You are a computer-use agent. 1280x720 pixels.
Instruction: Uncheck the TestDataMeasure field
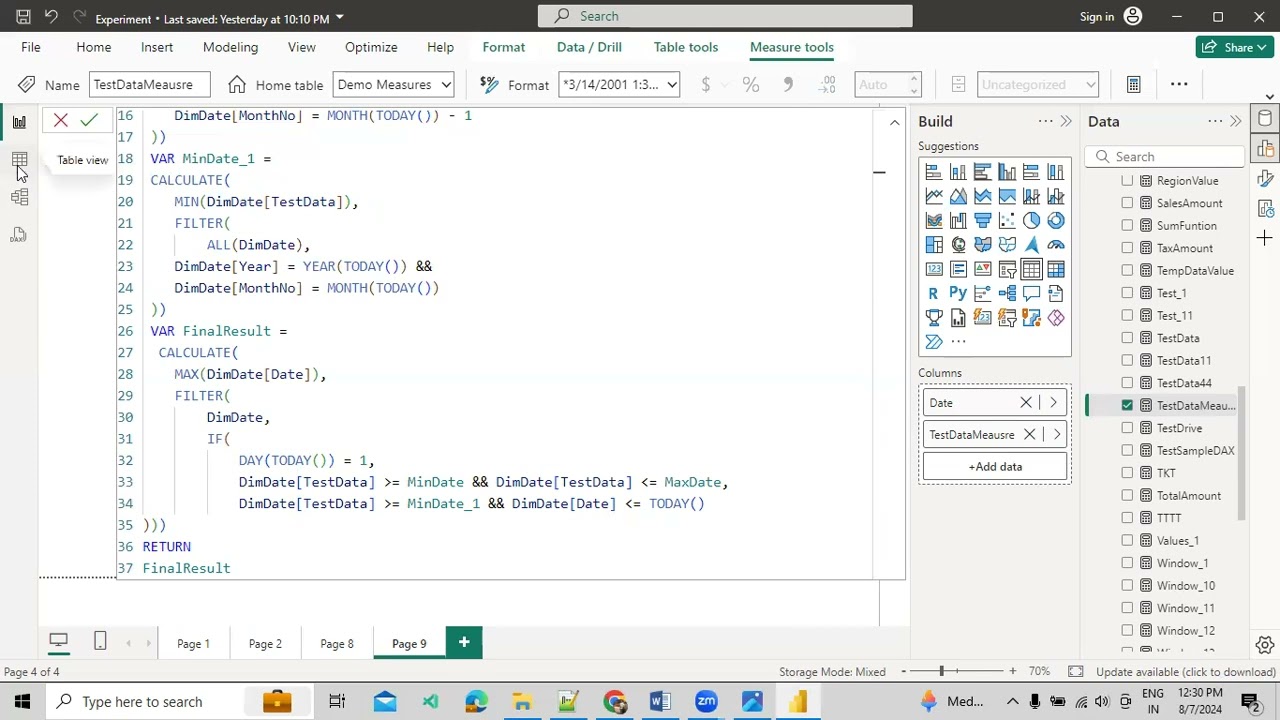click(x=1128, y=405)
